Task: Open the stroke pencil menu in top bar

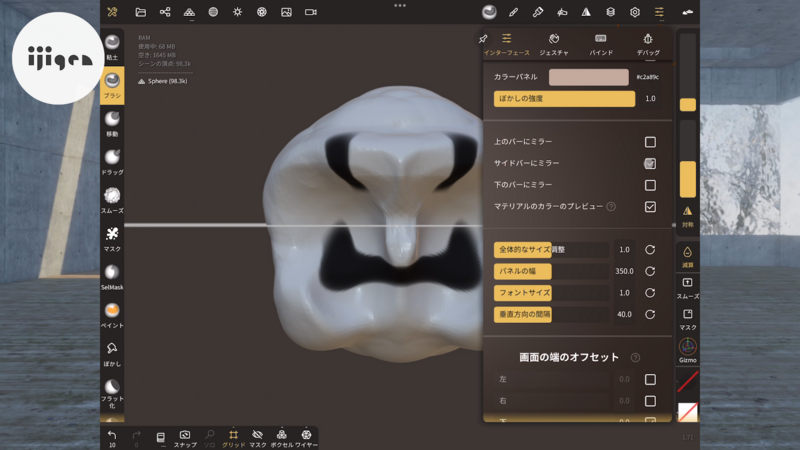Action: pyautogui.click(x=513, y=12)
